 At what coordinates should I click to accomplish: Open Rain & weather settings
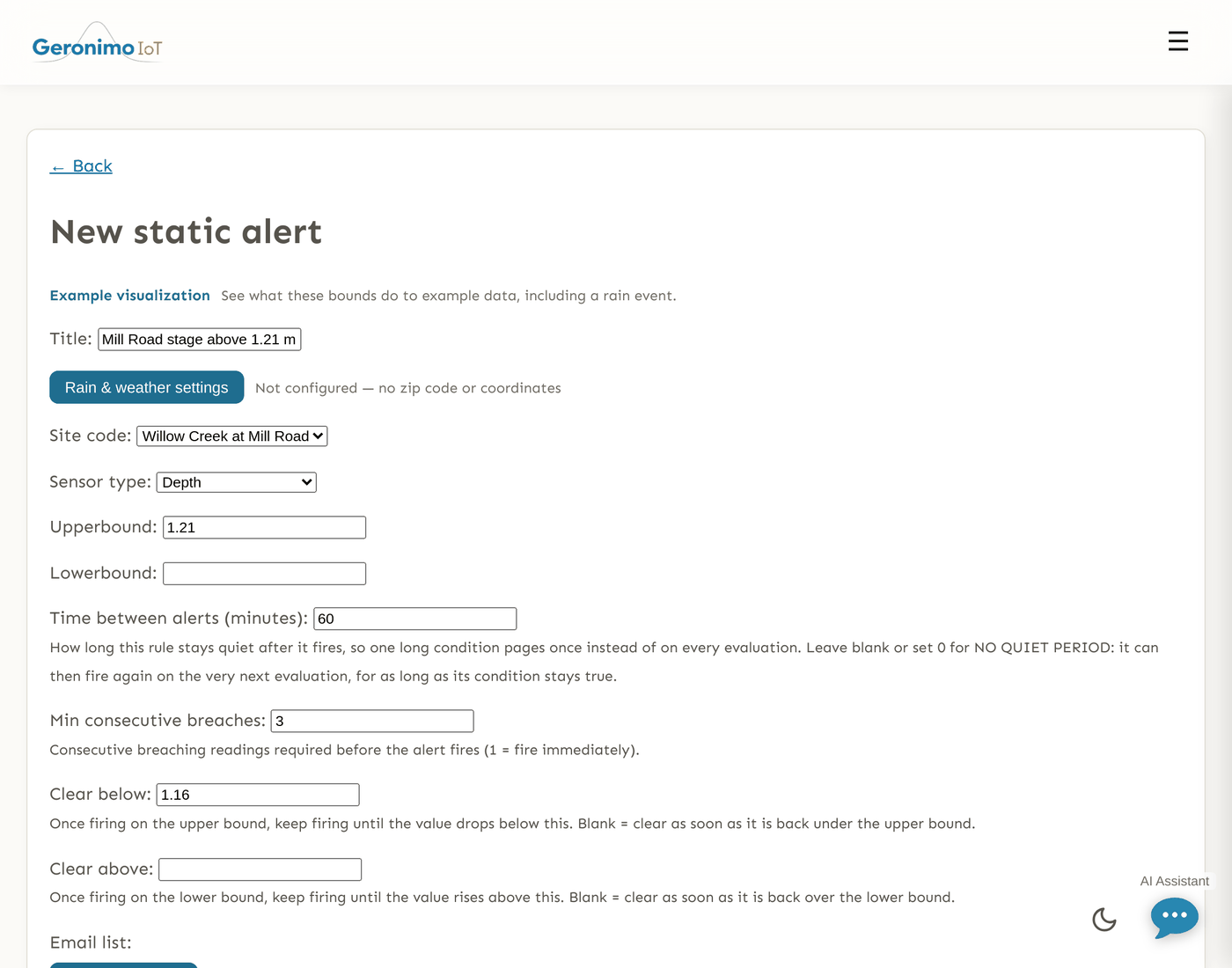pos(147,387)
